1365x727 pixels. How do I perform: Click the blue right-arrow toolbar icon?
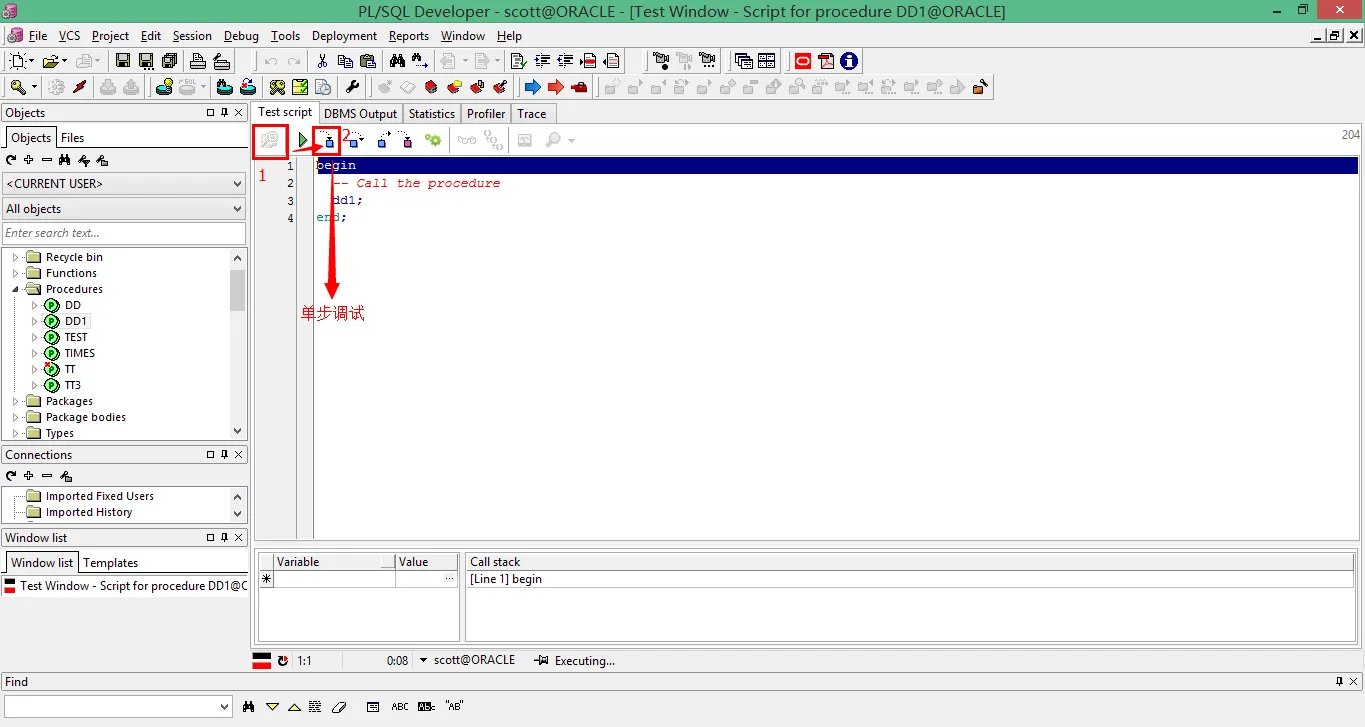coord(532,87)
